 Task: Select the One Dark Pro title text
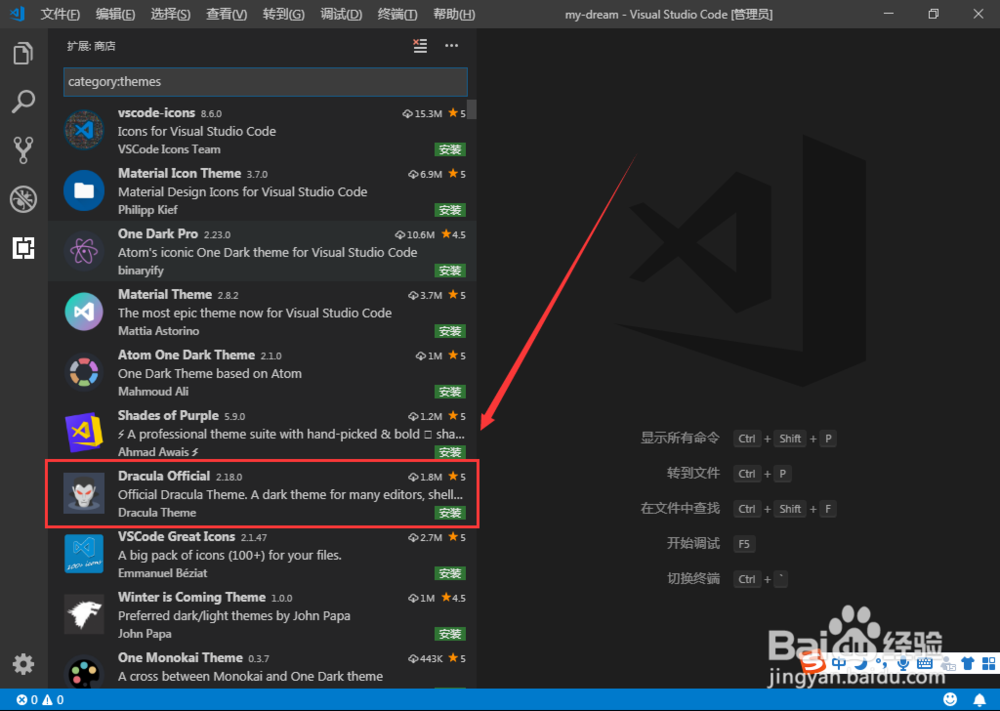(x=158, y=234)
